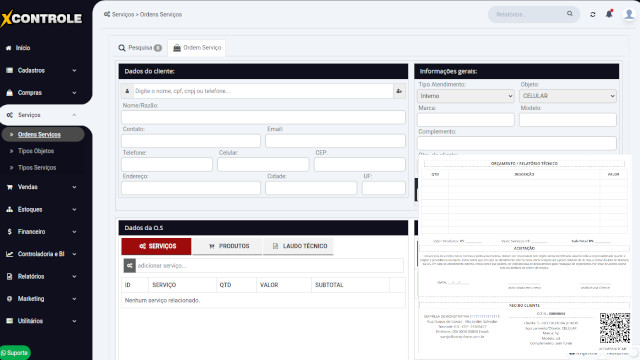640x360 pixels.
Task: Click the Vendas cart icon
Action: tap(9, 187)
